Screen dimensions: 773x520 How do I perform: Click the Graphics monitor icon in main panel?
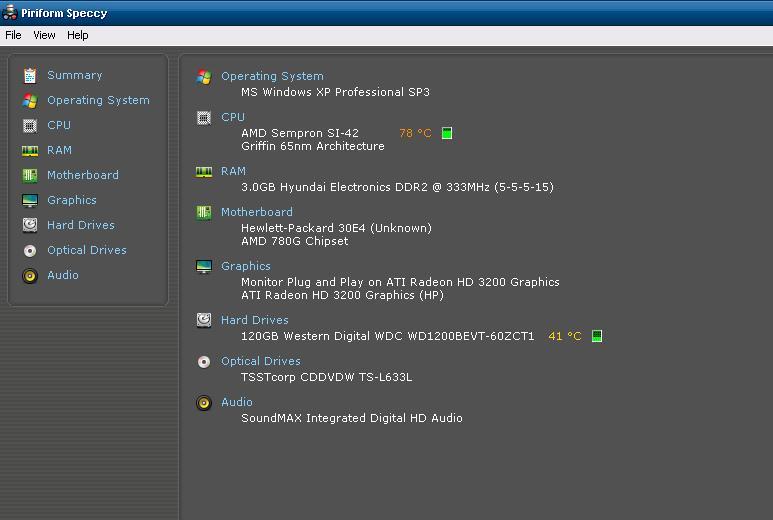tap(204, 267)
